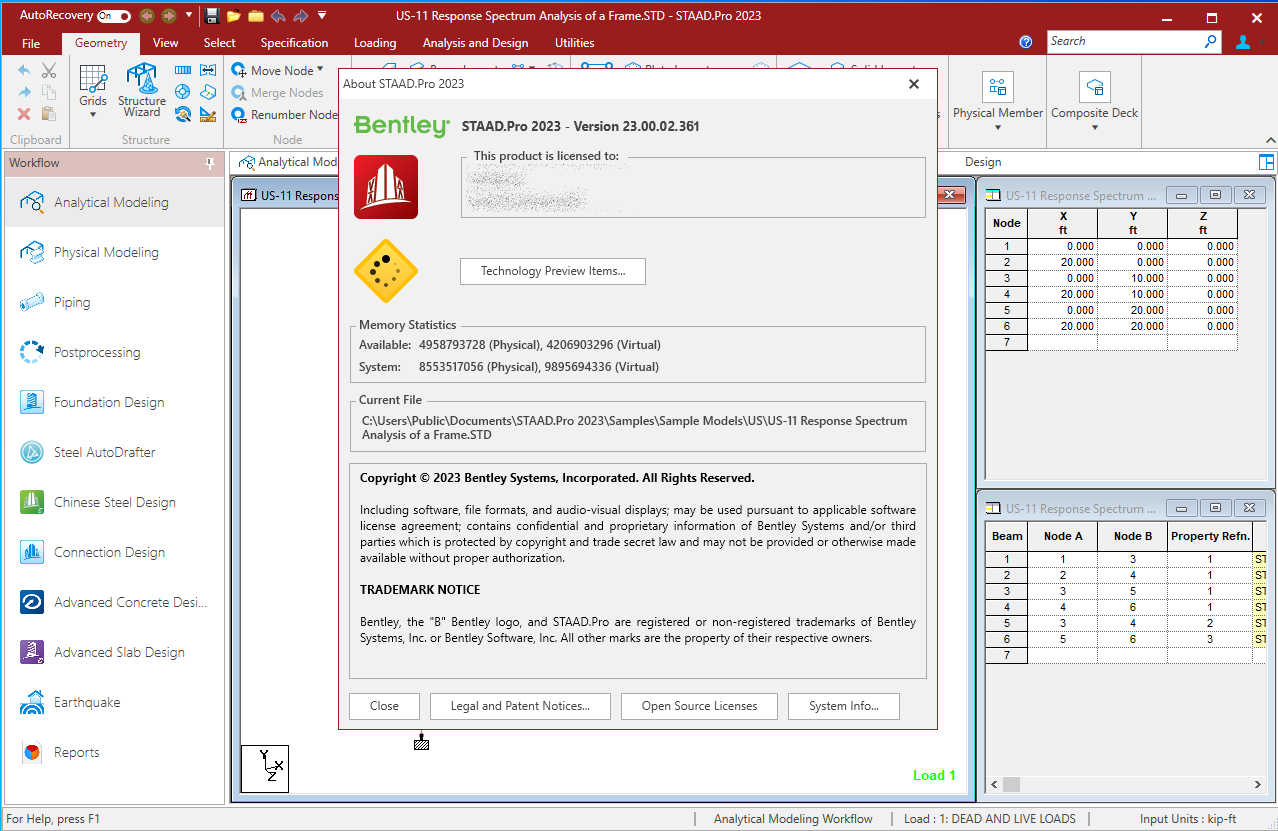
Task: Switch to the Design page tab
Action: click(983, 162)
